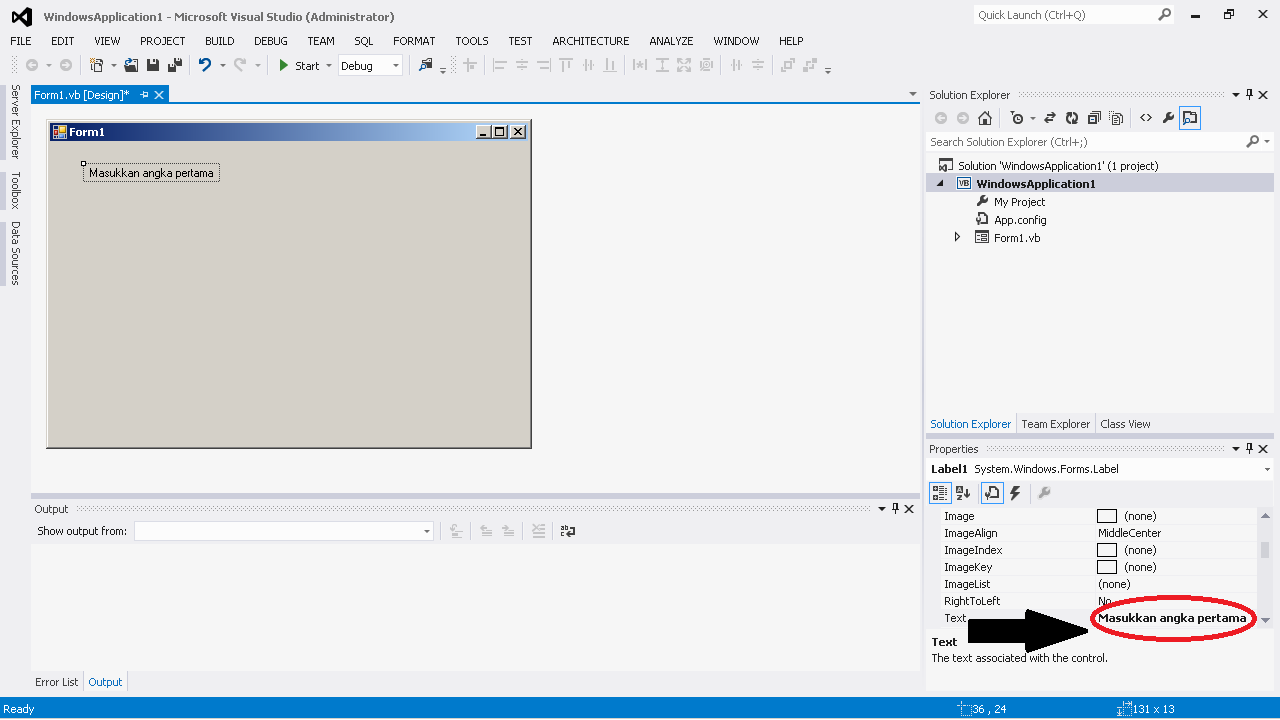Open the Show output from dropdown
The width and height of the screenshot is (1280, 720).
tap(425, 530)
